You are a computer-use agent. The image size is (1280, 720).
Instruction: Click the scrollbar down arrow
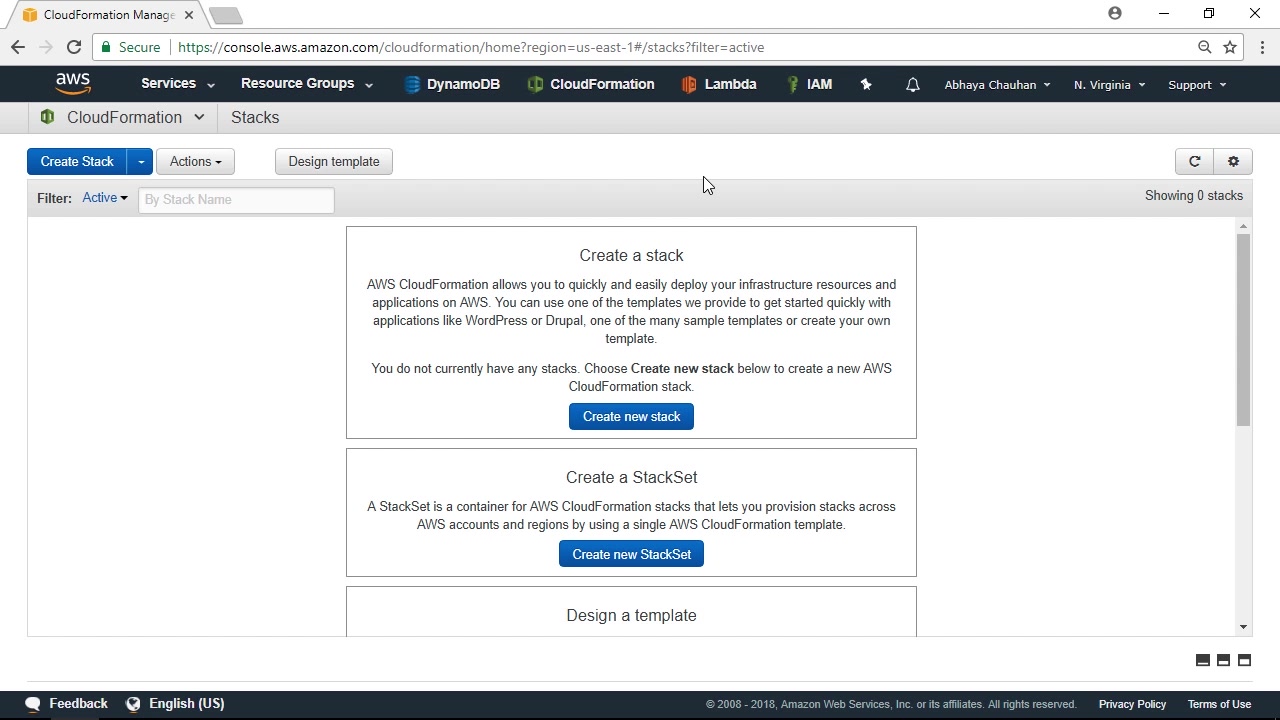pyautogui.click(x=1243, y=627)
